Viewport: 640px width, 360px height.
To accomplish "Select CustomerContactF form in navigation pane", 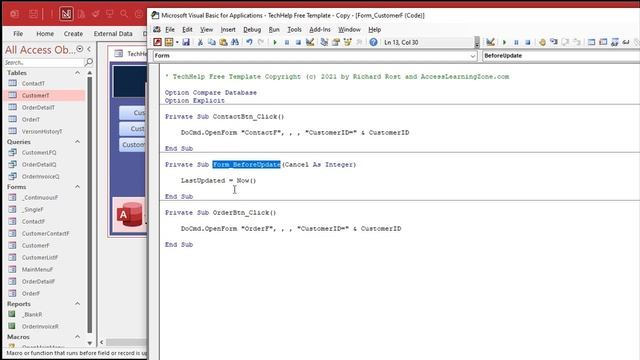I will pos(44,233).
